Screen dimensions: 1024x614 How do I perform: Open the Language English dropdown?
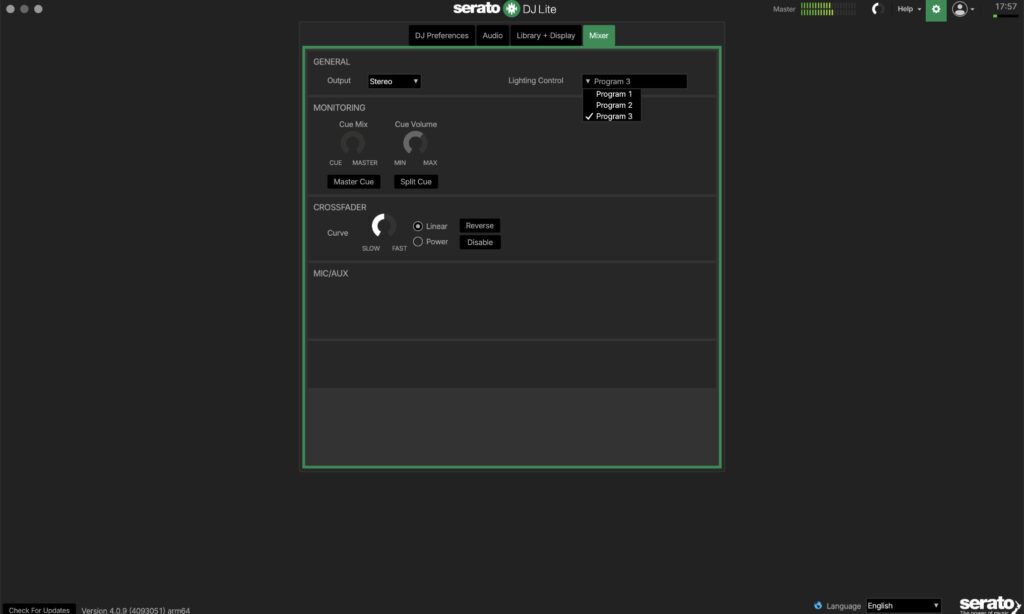click(903, 606)
